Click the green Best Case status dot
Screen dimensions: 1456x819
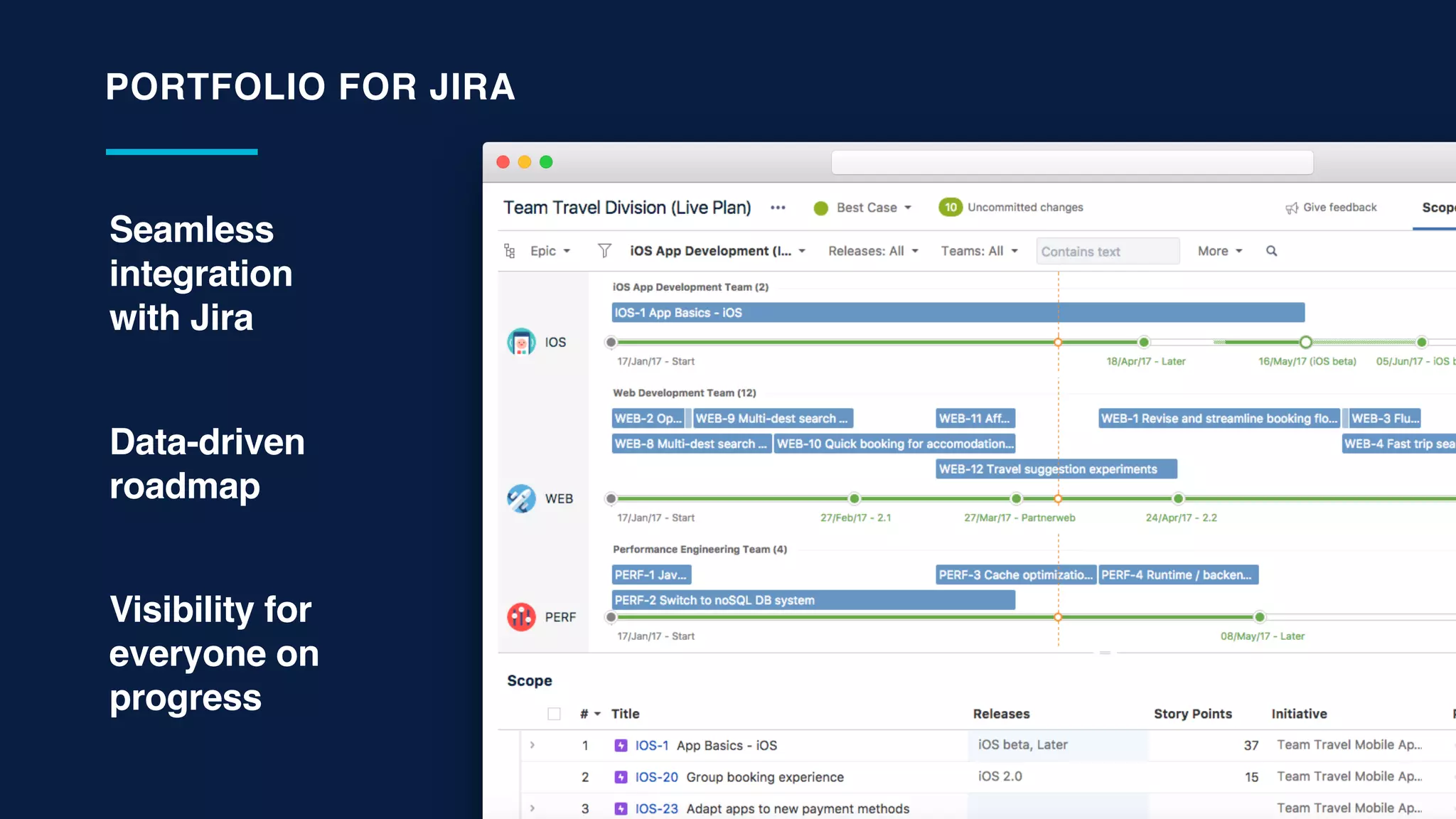pyautogui.click(x=820, y=208)
